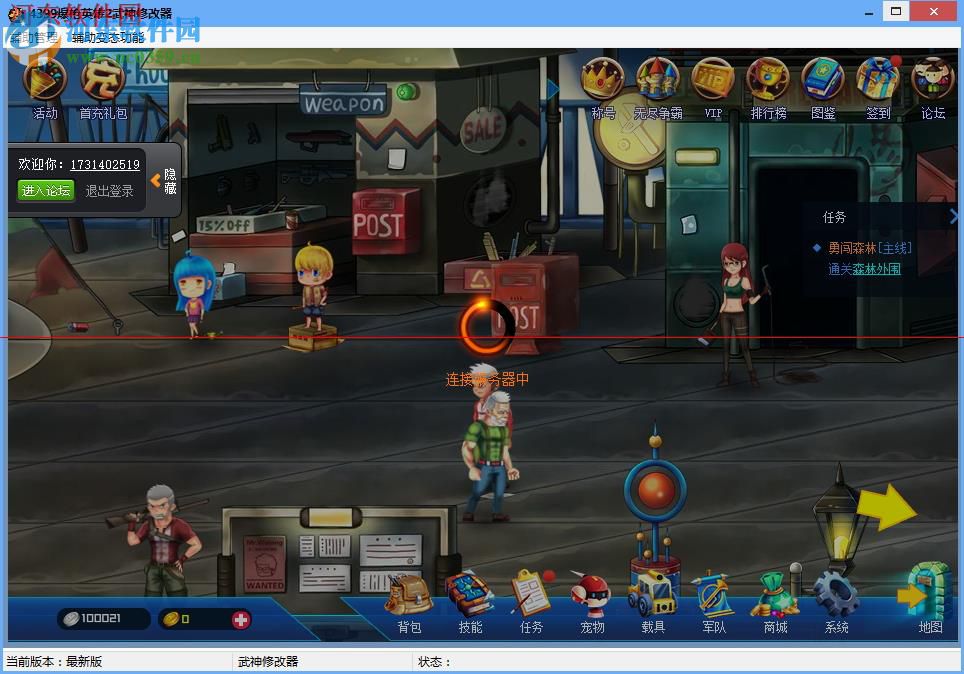Open the 地图 map door icon
This screenshot has width=964, height=674.
coord(928,598)
